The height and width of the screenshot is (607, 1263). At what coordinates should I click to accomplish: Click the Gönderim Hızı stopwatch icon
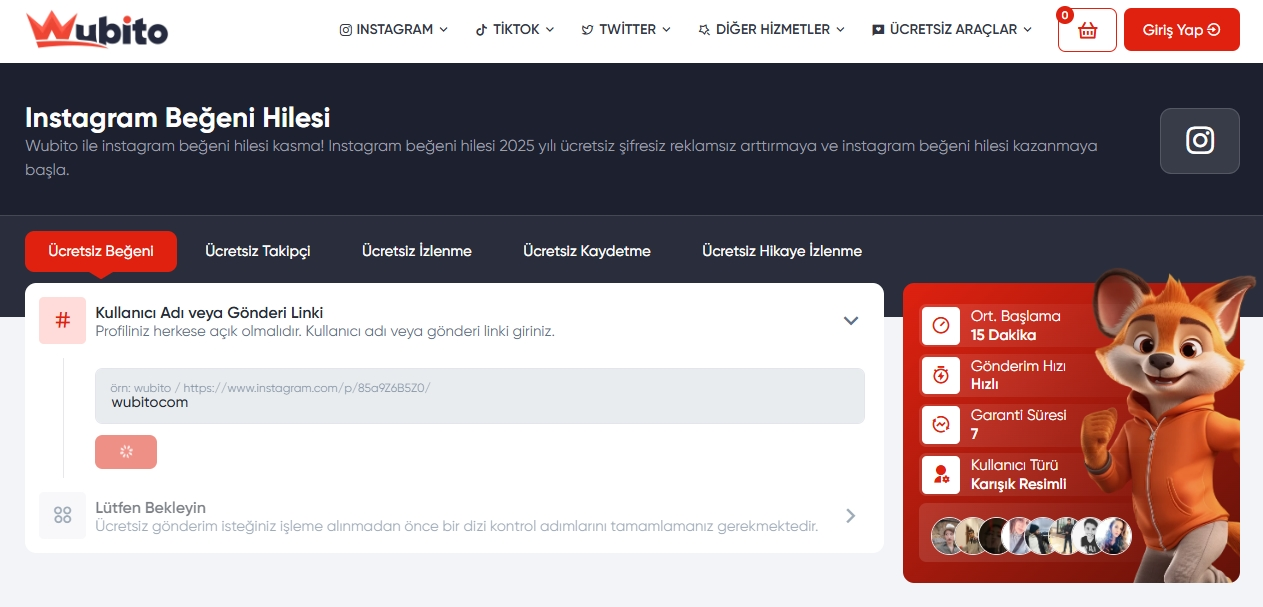pos(941,375)
